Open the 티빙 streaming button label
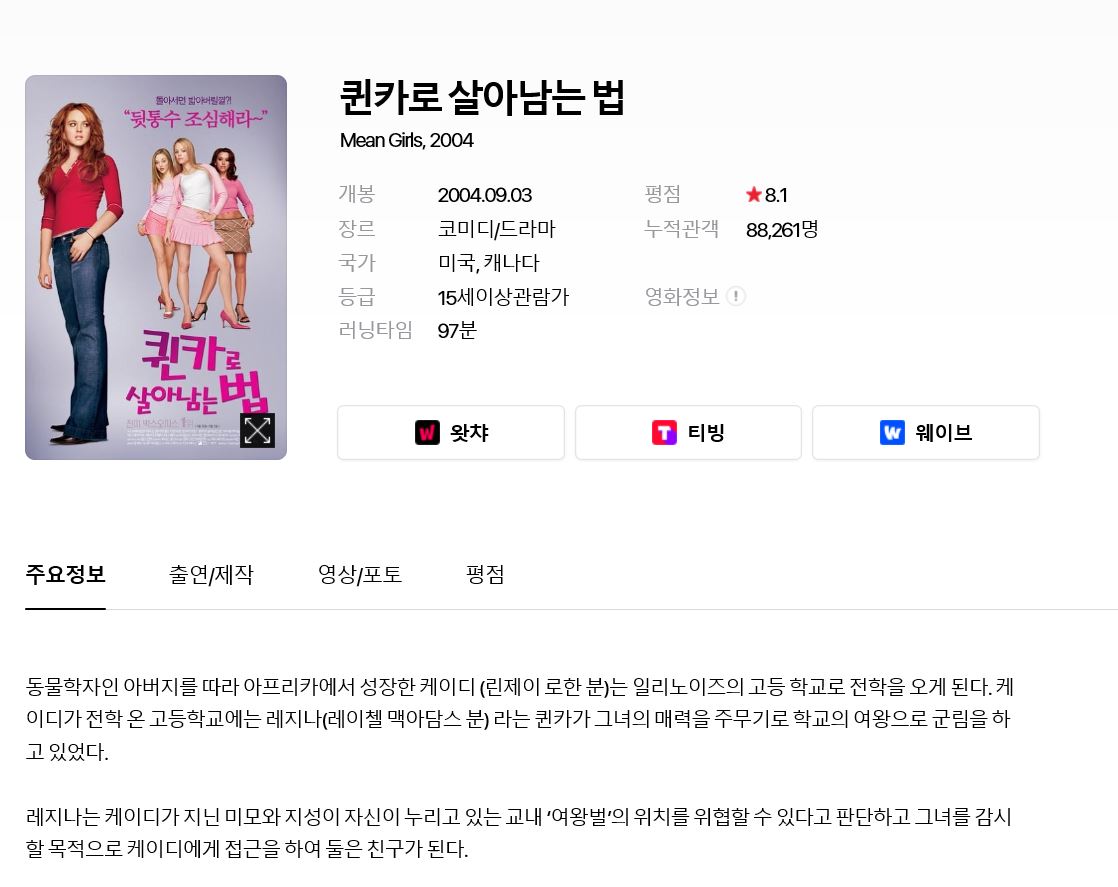 click(x=706, y=433)
